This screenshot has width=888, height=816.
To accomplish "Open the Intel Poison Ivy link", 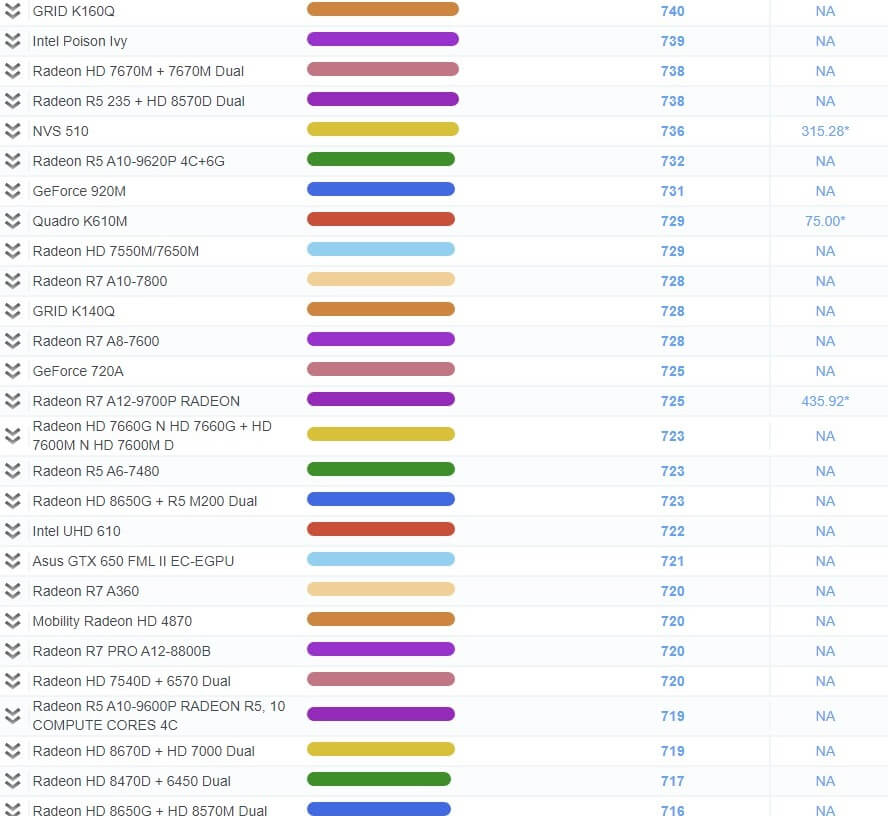I will click(x=80, y=41).
